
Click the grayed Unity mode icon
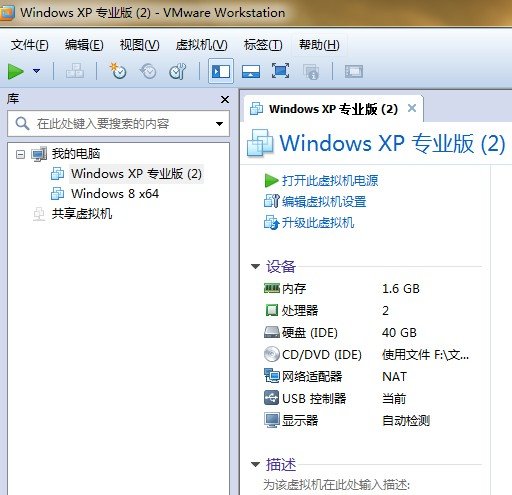pos(311,72)
